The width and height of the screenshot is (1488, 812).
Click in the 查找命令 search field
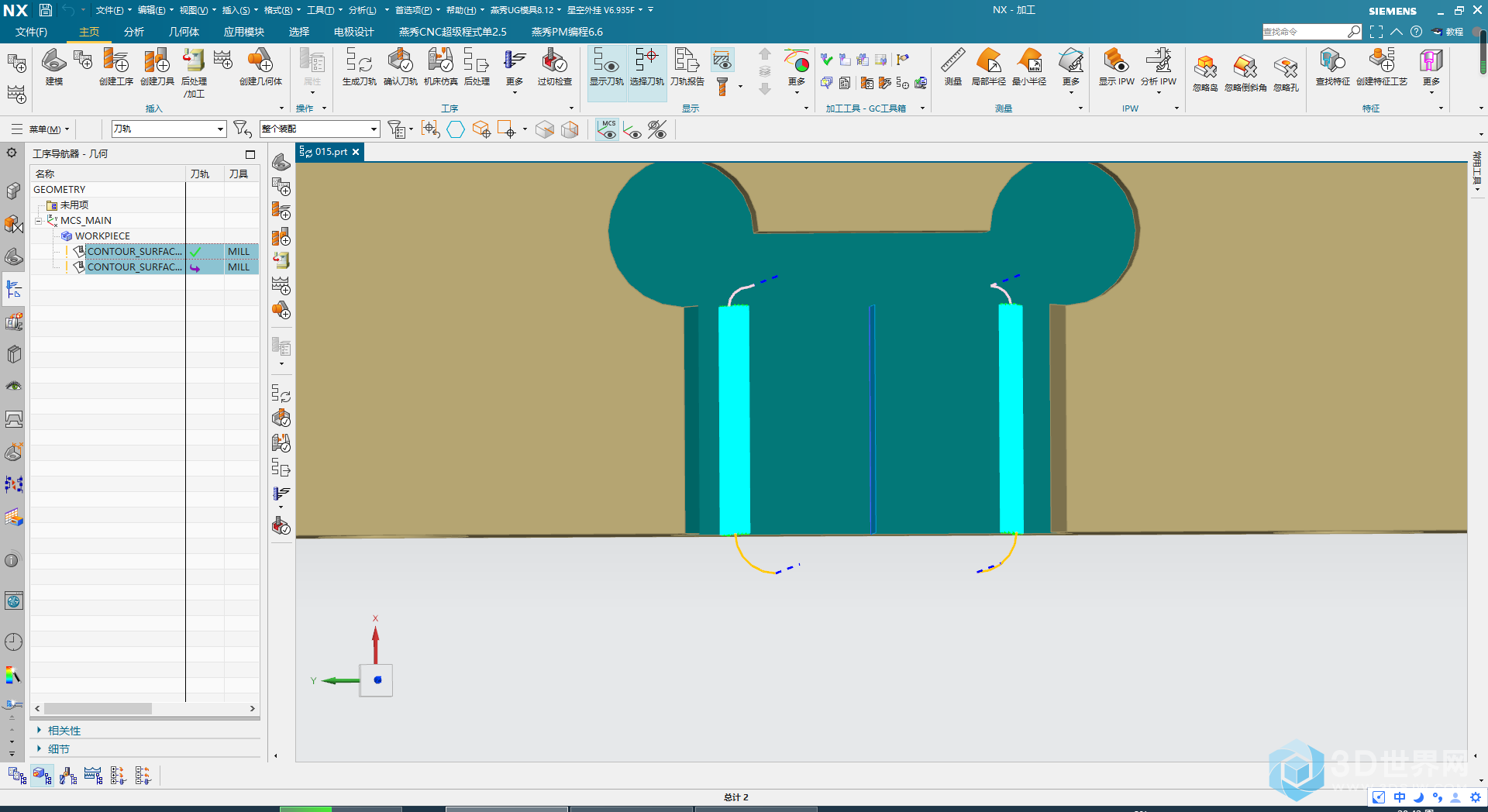tap(1304, 32)
